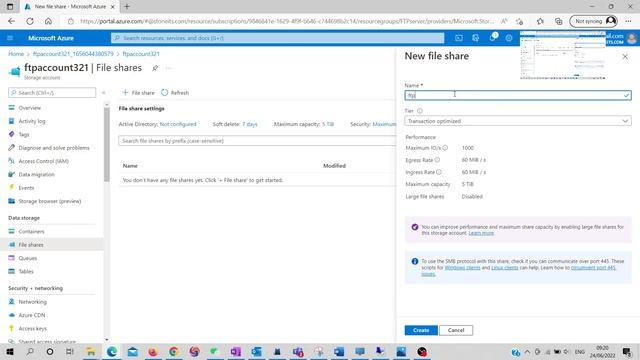Click the file shares prefix search box
Image resolution: width=640 pixels, height=360 pixels.
257,141
